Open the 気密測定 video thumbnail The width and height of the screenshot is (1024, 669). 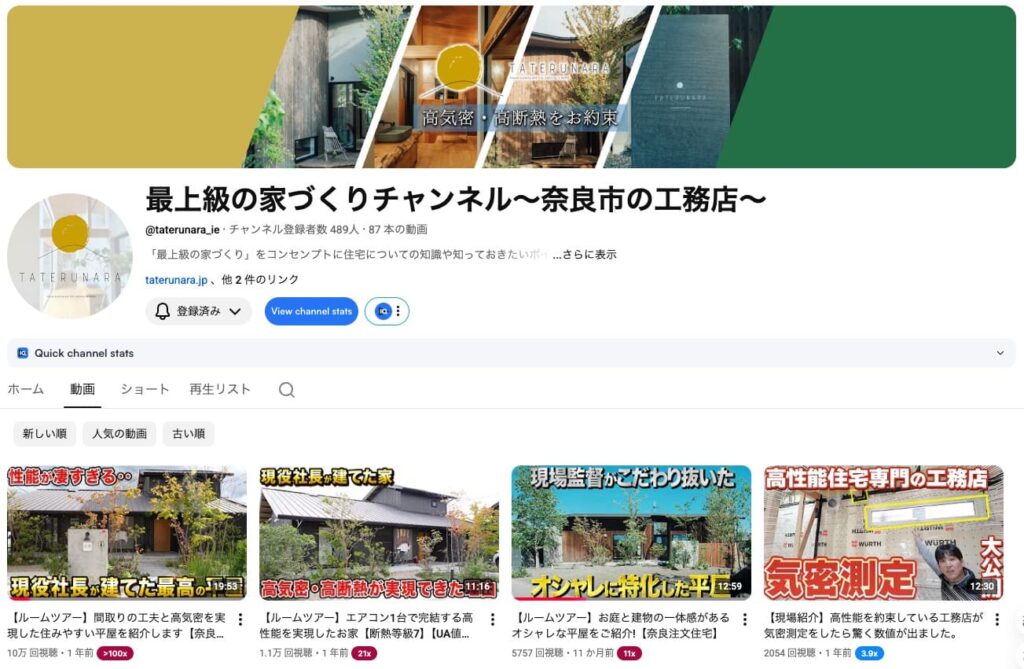click(x=884, y=532)
